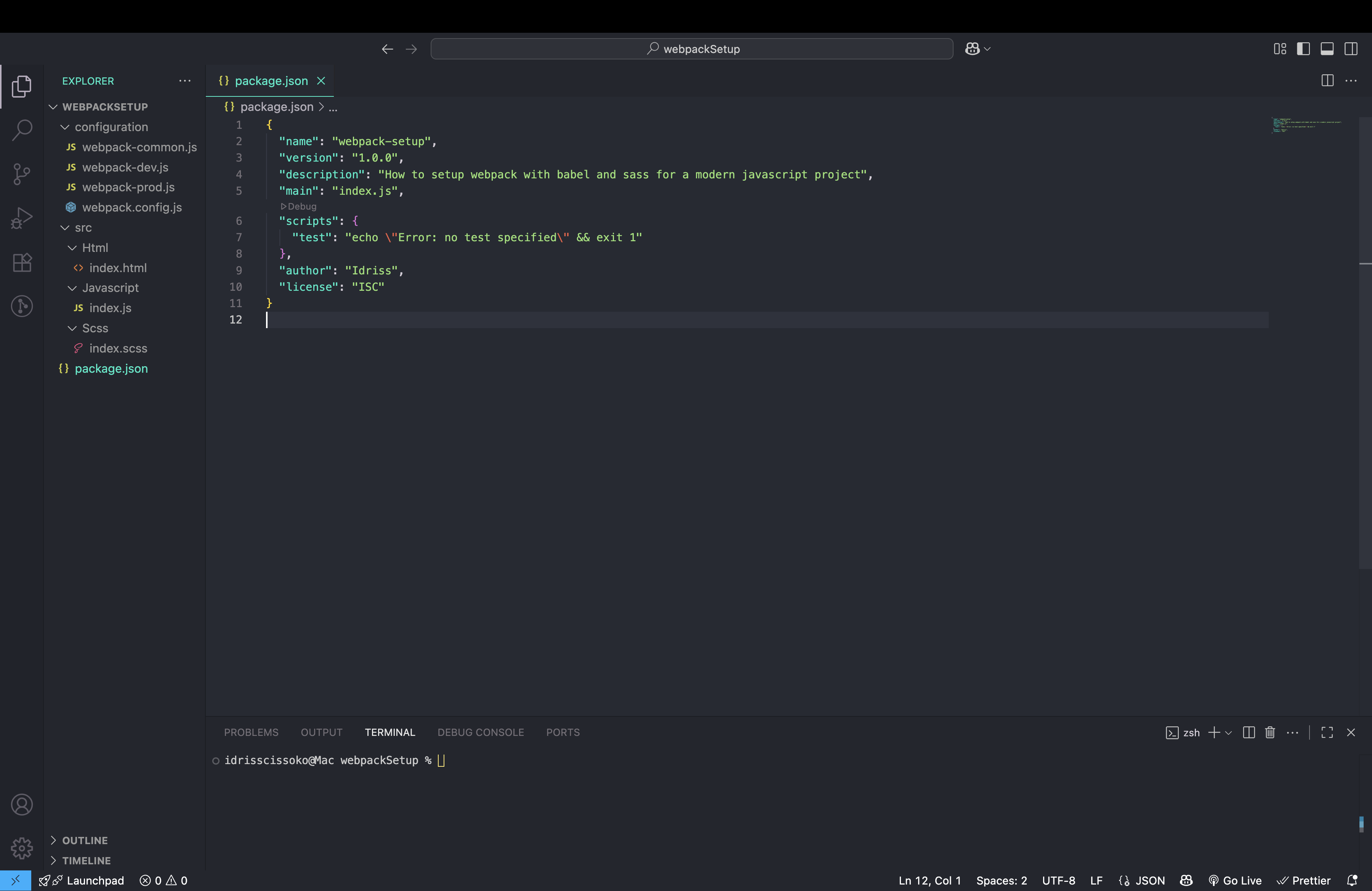Click the Debug codelens above scripts
The image size is (1372, 891).
coord(299,206)
